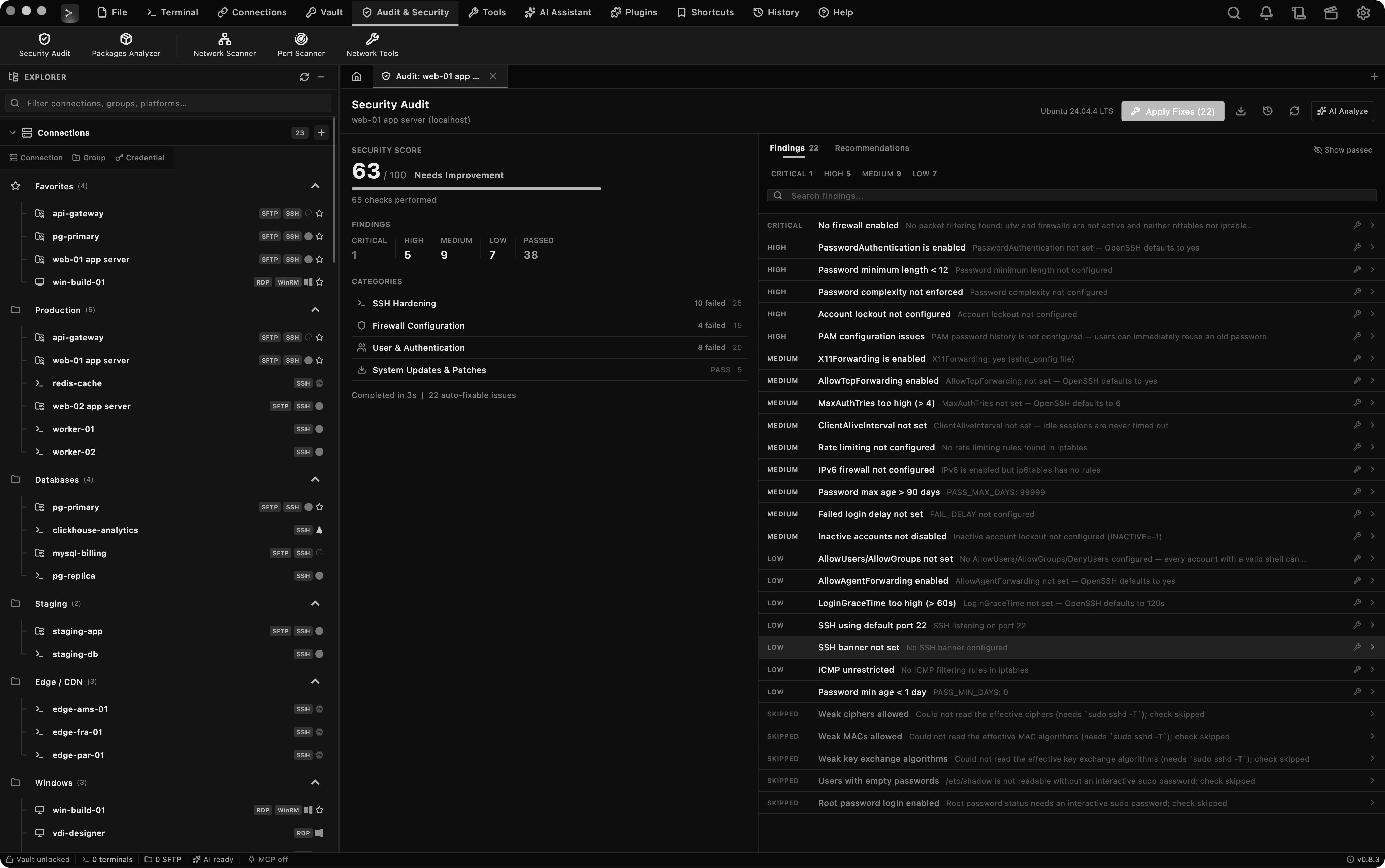Add new Group in explorer

(89, 158)
